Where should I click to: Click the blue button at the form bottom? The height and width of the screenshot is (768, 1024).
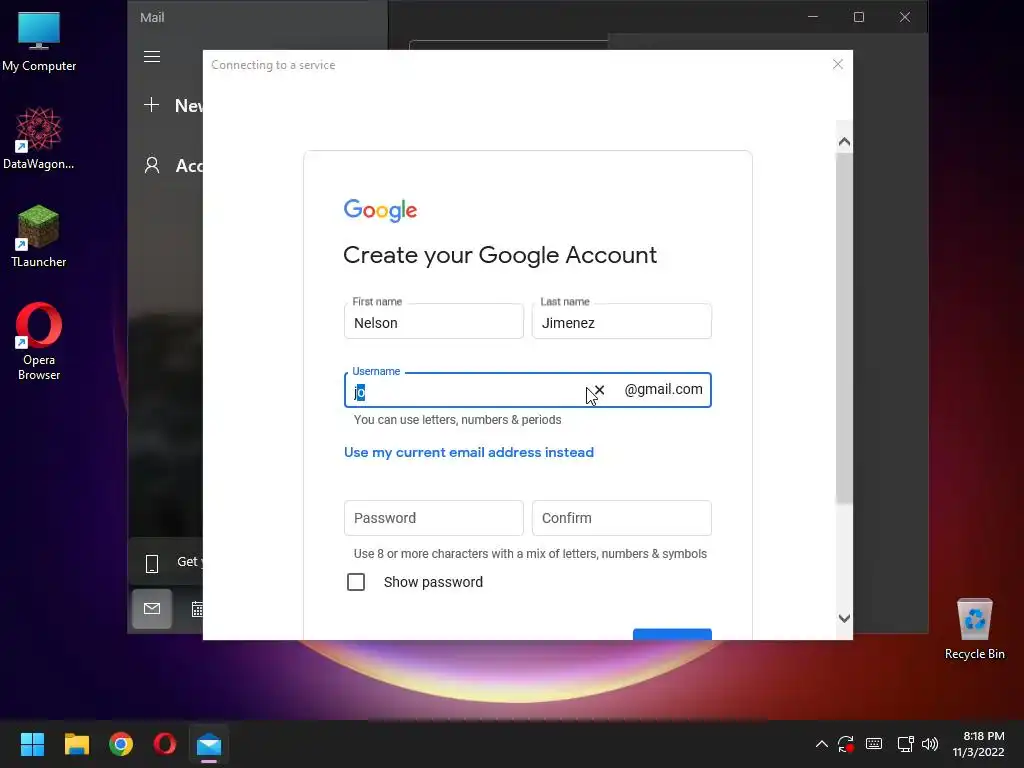pos(672,634)
